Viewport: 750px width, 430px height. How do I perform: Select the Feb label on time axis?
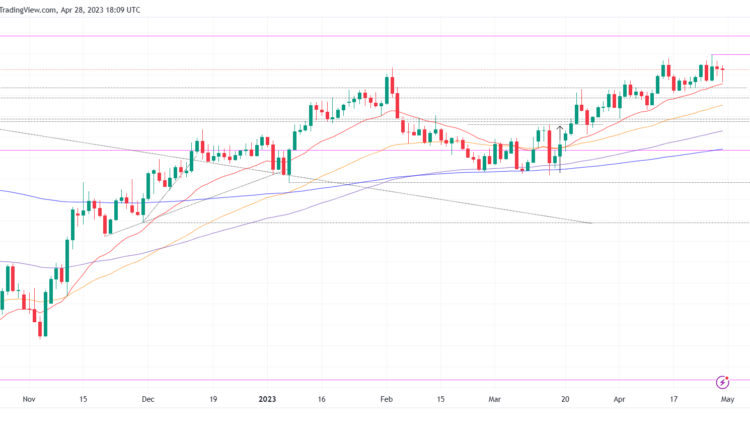387,399
